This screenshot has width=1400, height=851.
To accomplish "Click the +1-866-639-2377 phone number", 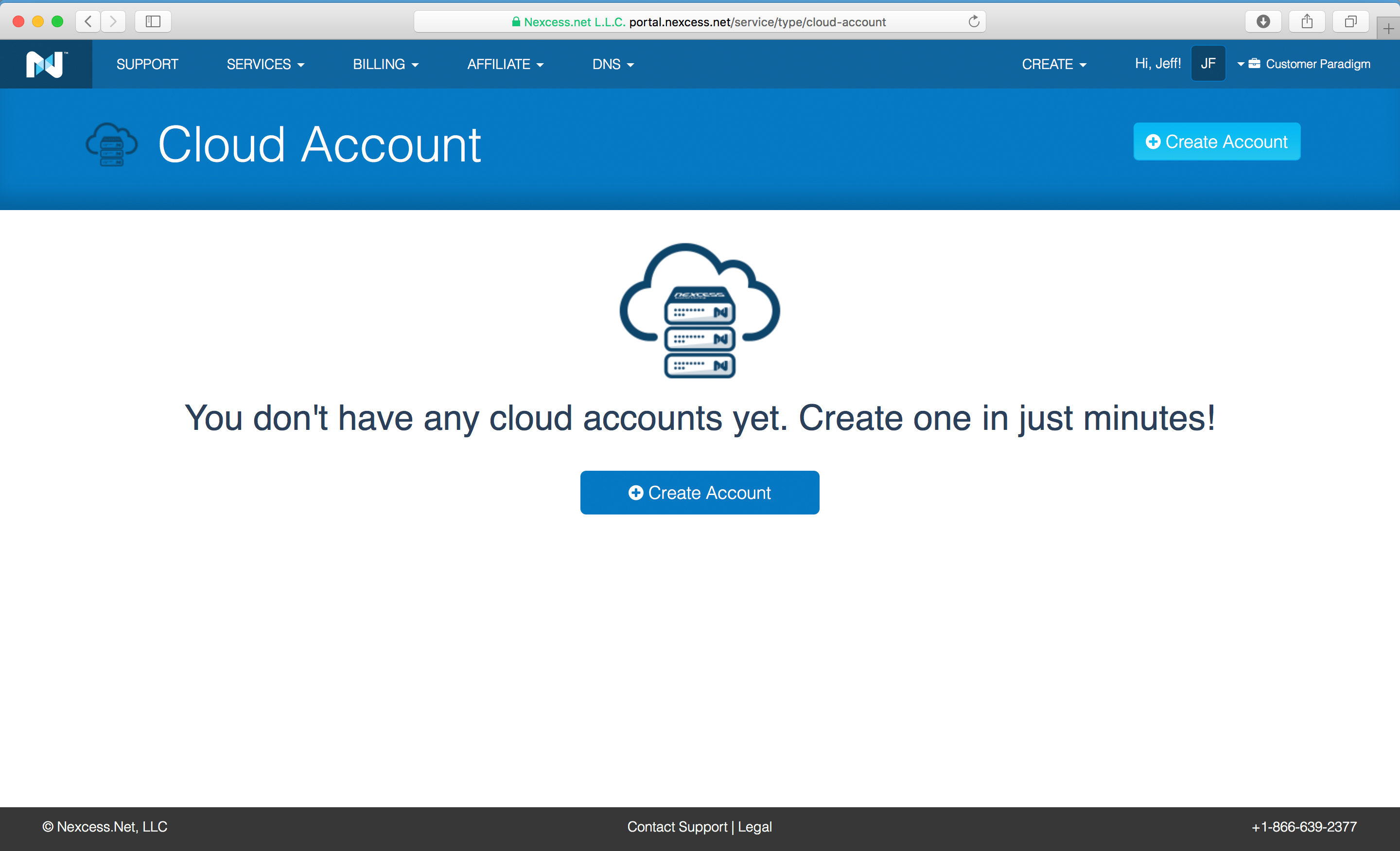I will [x=1304, y=827].
